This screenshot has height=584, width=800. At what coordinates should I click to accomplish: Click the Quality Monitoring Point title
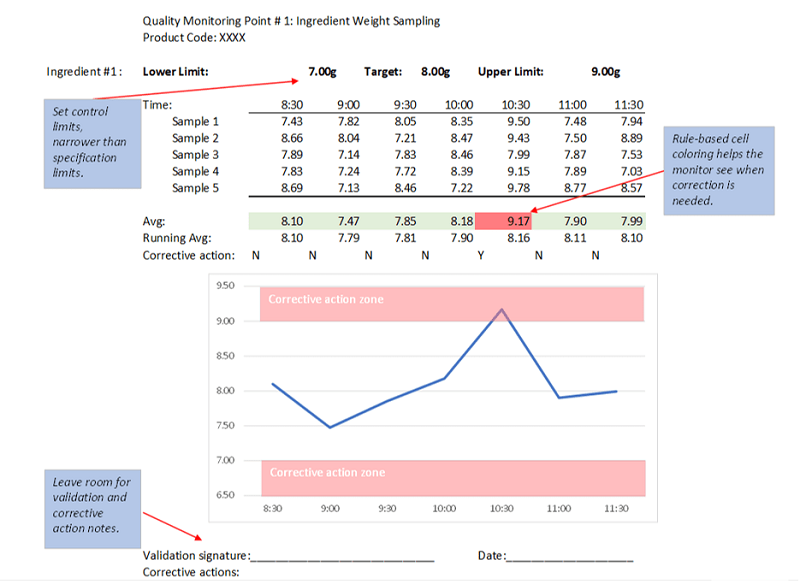(291, 21)
